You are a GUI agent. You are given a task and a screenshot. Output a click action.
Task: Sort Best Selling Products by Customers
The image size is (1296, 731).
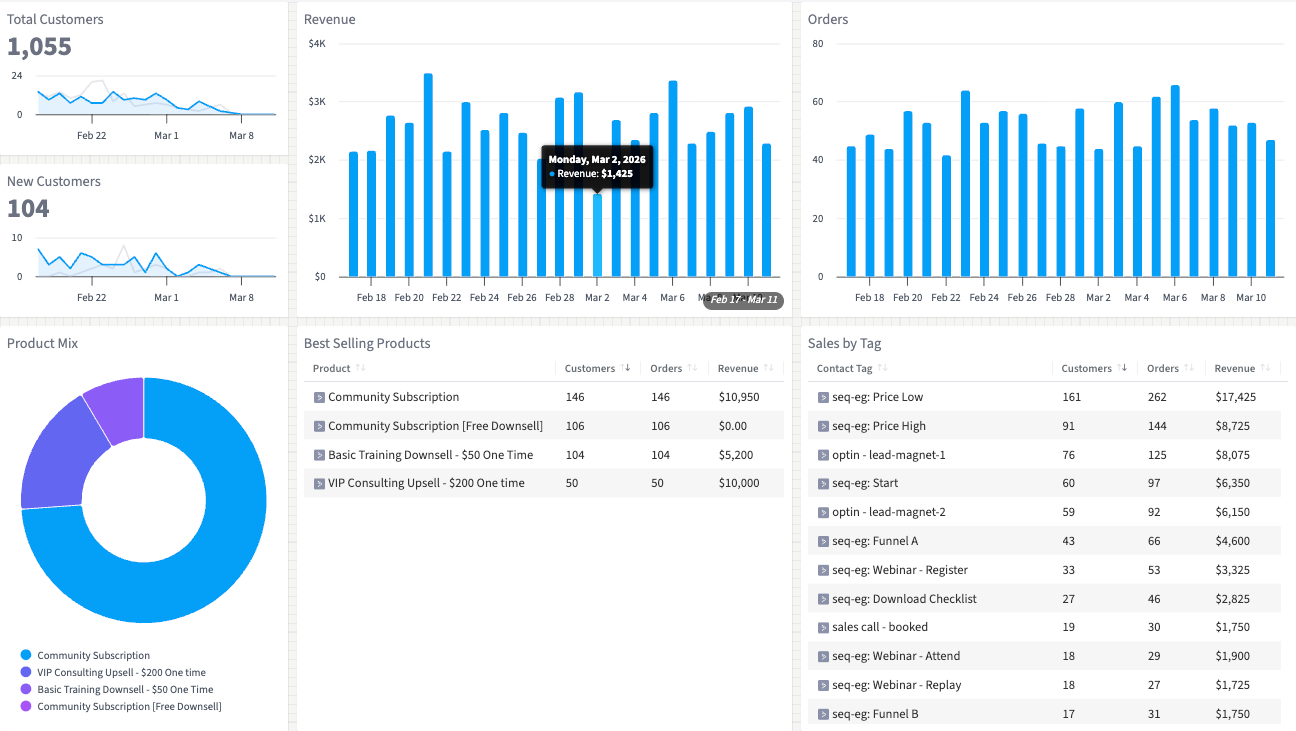[x=590, y=368]
